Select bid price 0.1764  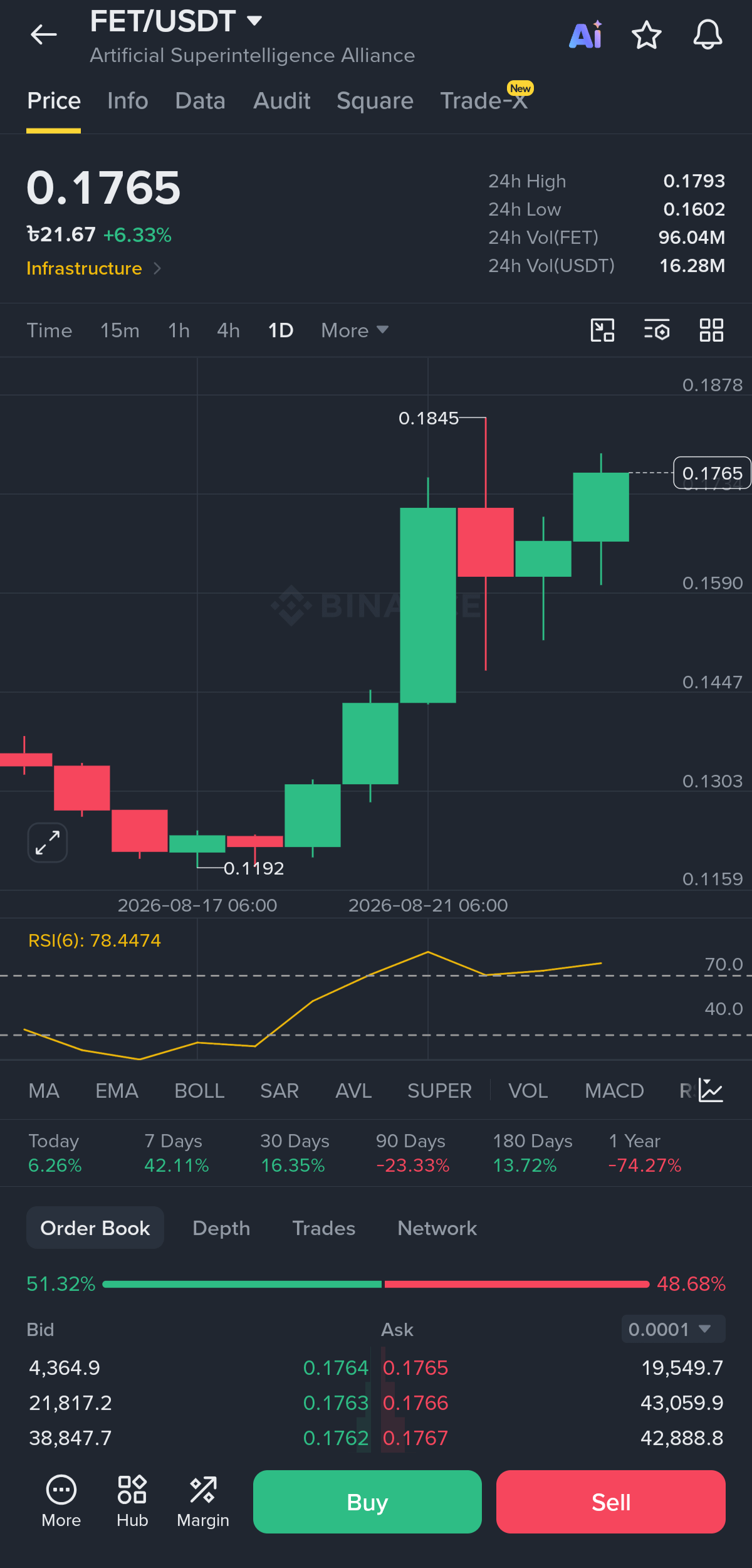coord(336,1367)
